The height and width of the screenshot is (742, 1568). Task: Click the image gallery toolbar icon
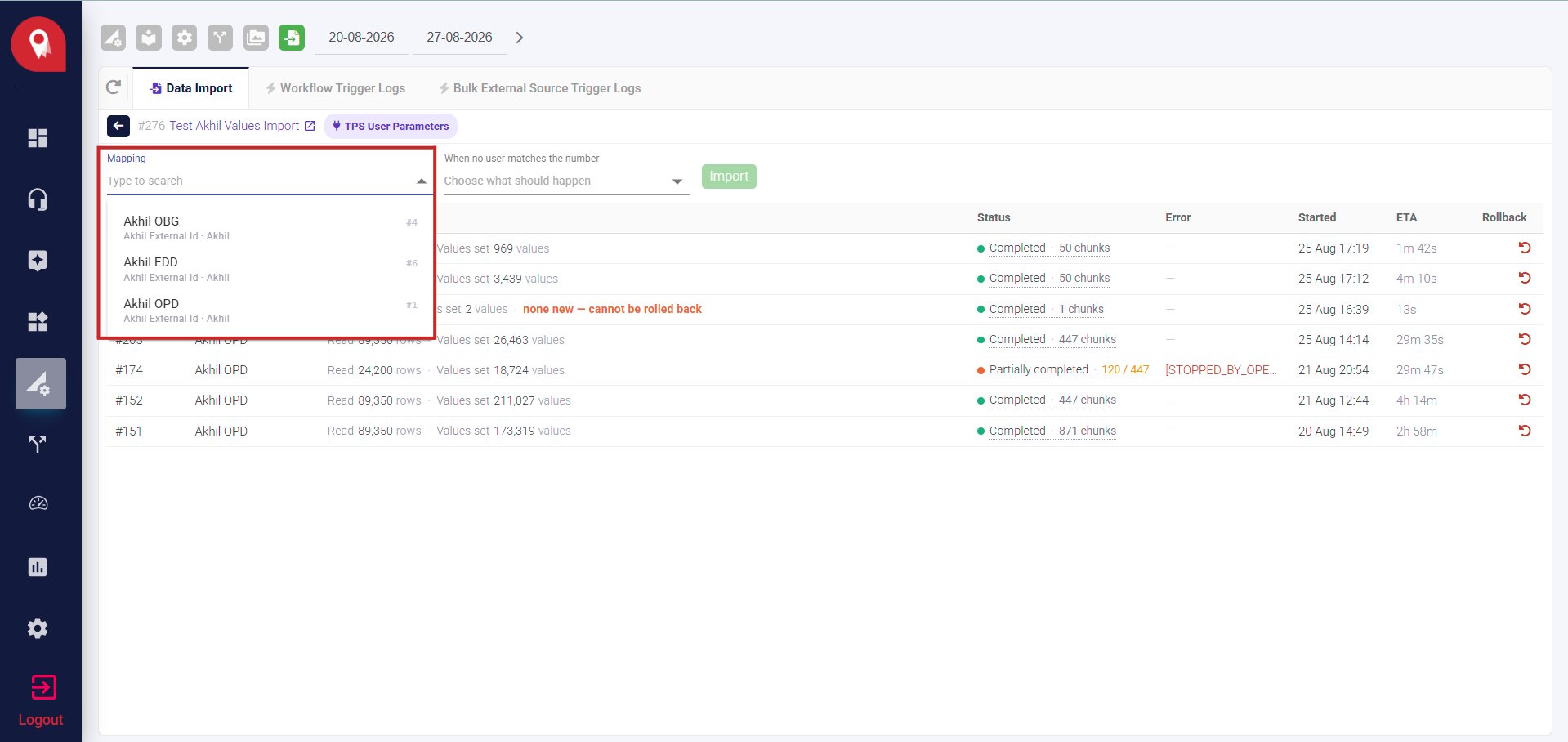click(256, 38)
